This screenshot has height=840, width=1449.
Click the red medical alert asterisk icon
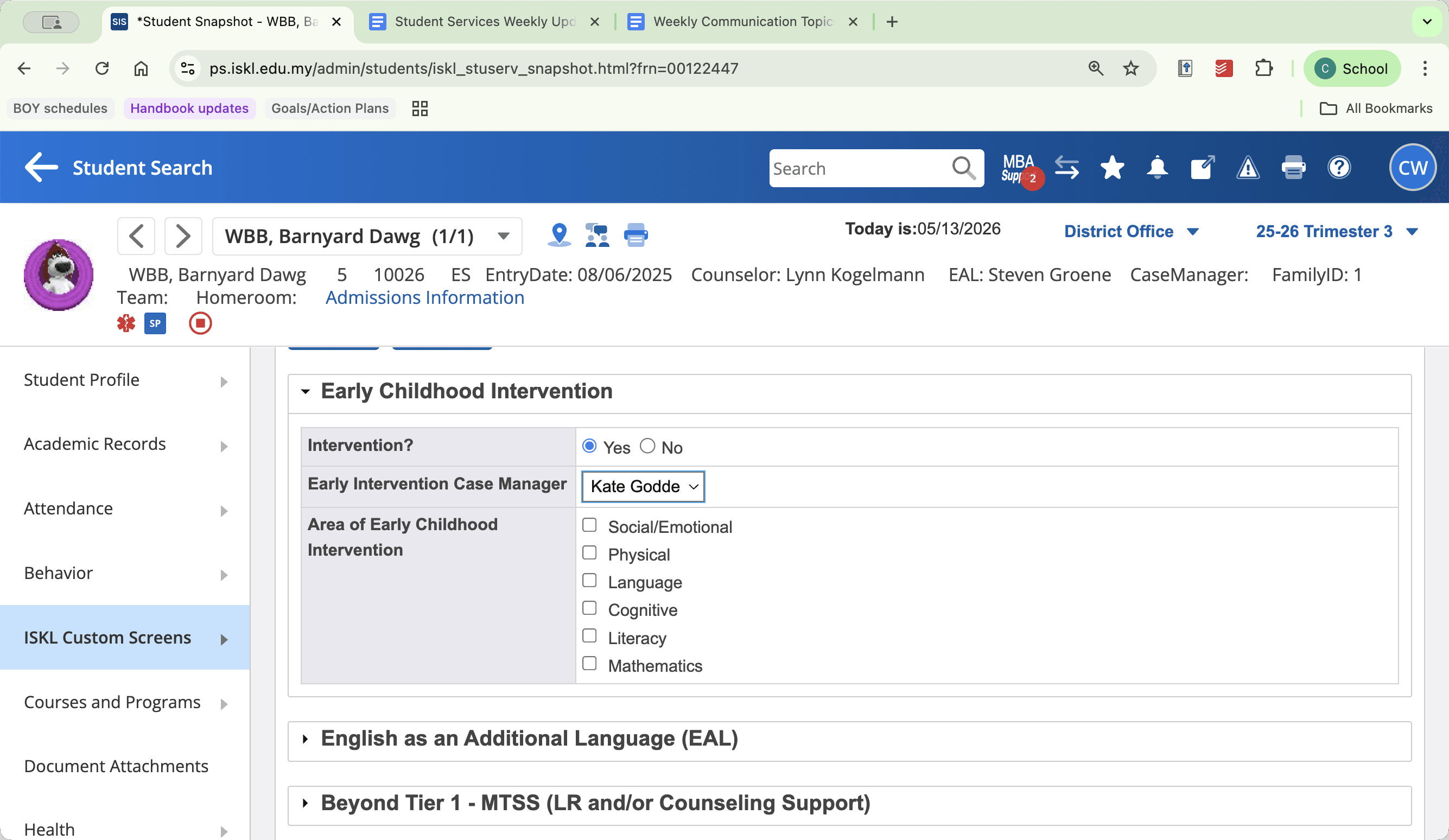126,323
